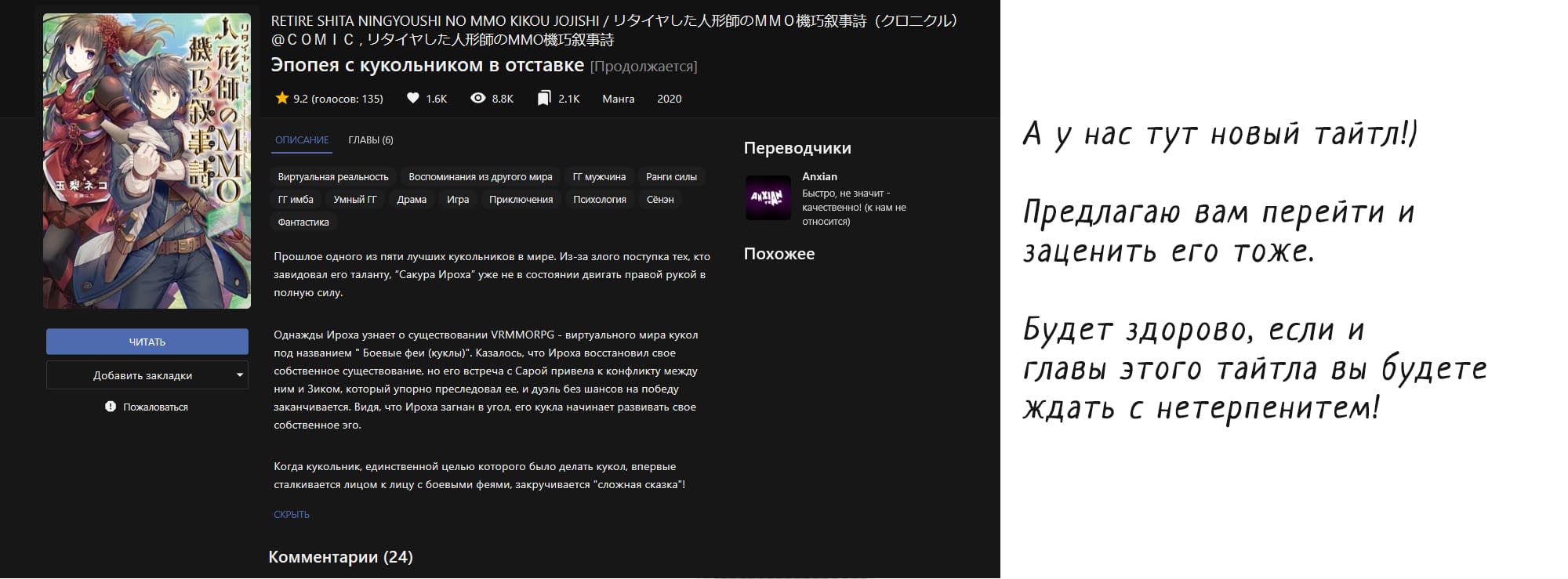Screen dimensions: 1568x579
Task: Switch to the ГЛАВЫ (6) tab
Action: click(371, 139)
